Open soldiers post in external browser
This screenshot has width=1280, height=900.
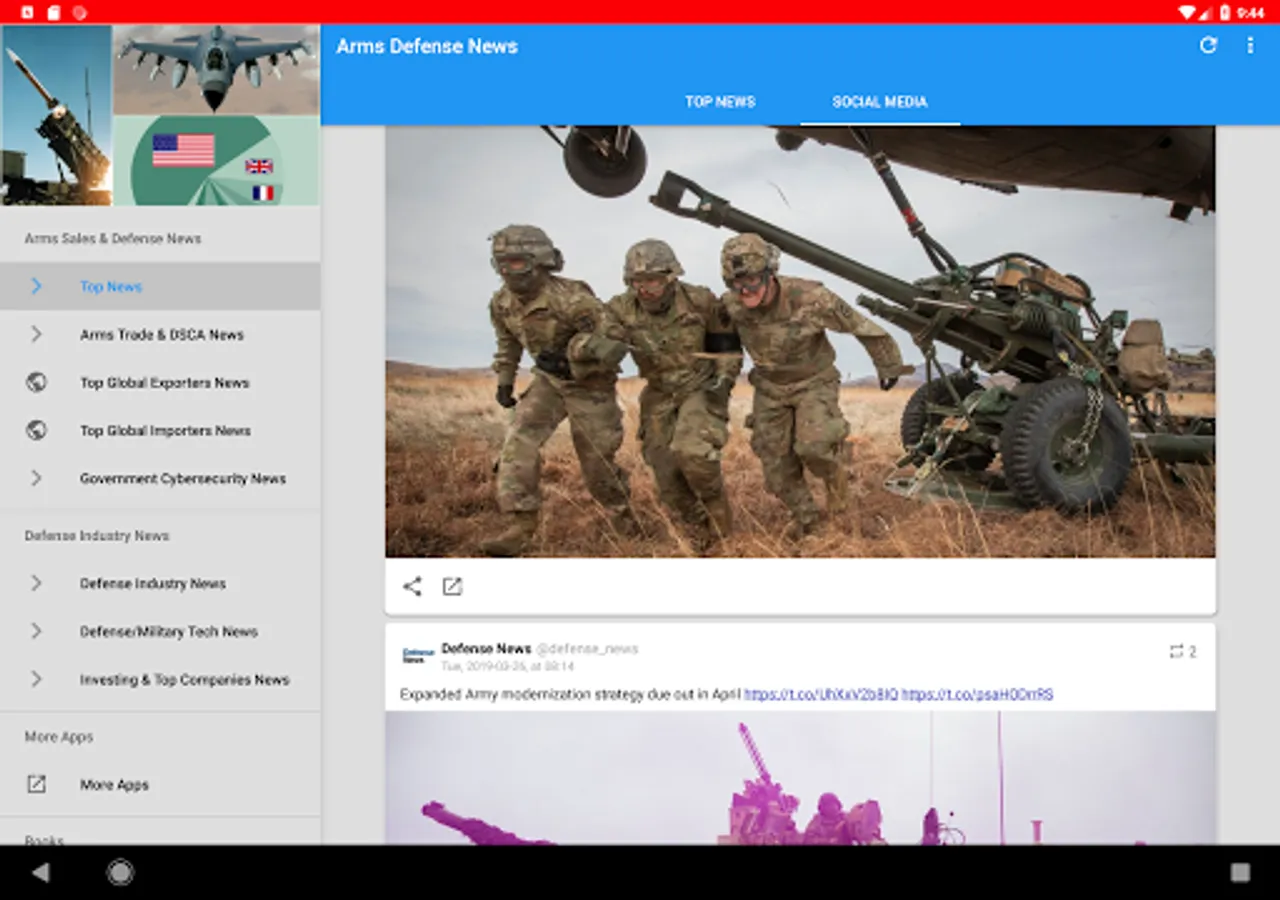tap(452, 586)
